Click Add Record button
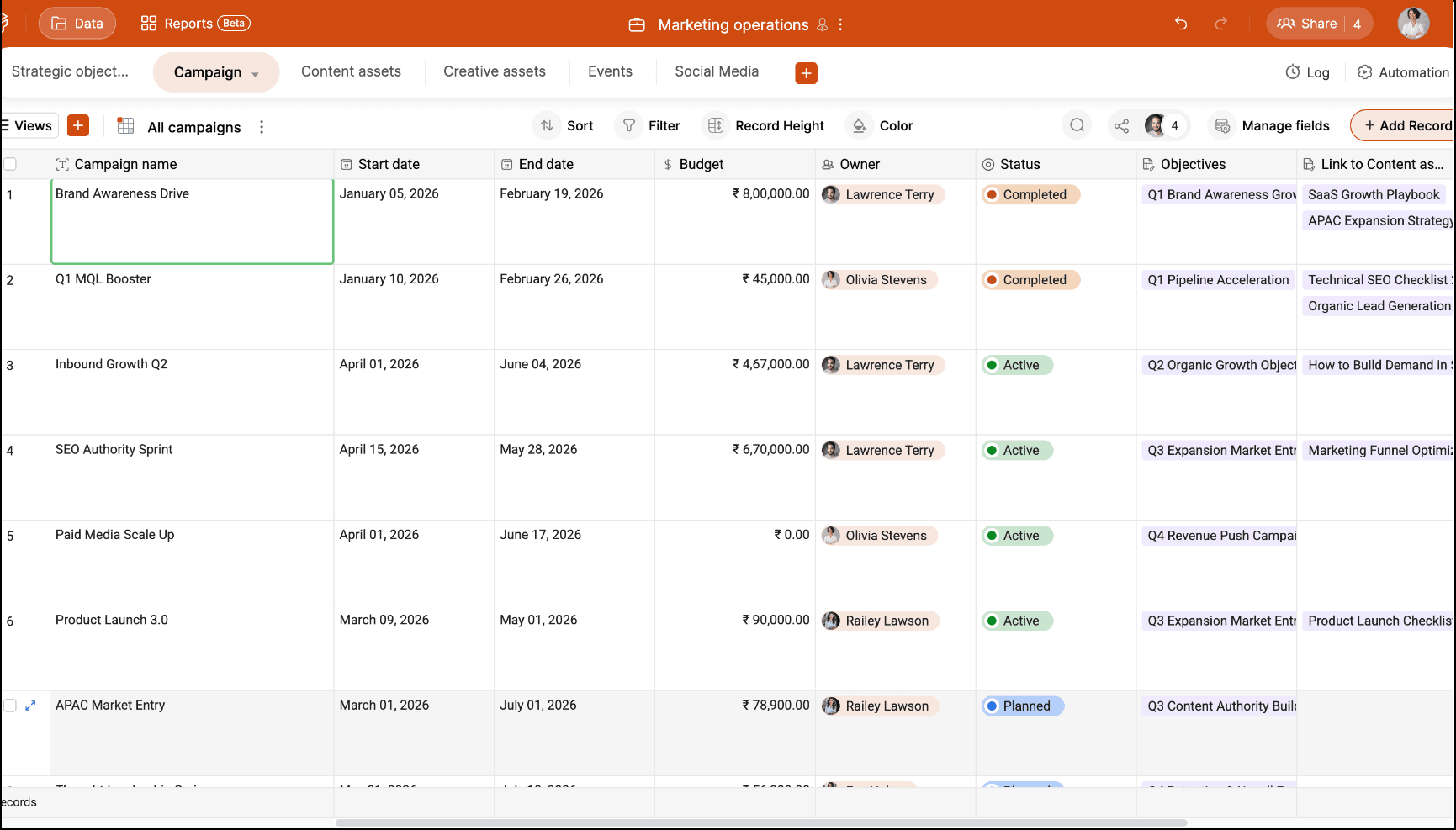The width and height of the screenshot is (1456, 830). click(1404, 125)
